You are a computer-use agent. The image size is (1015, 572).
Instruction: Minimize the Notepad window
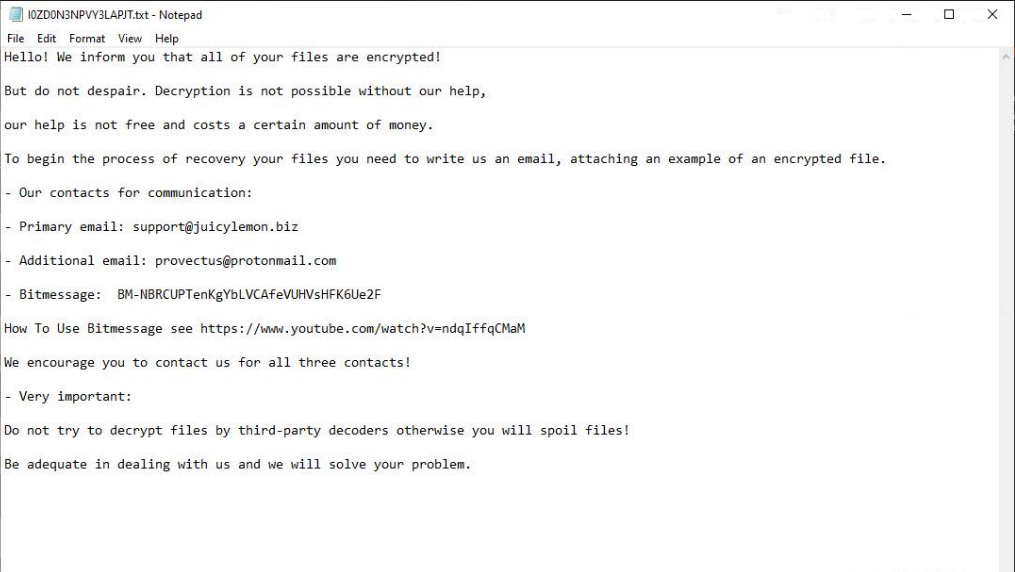pyautogui.click(x=908, y=15)
